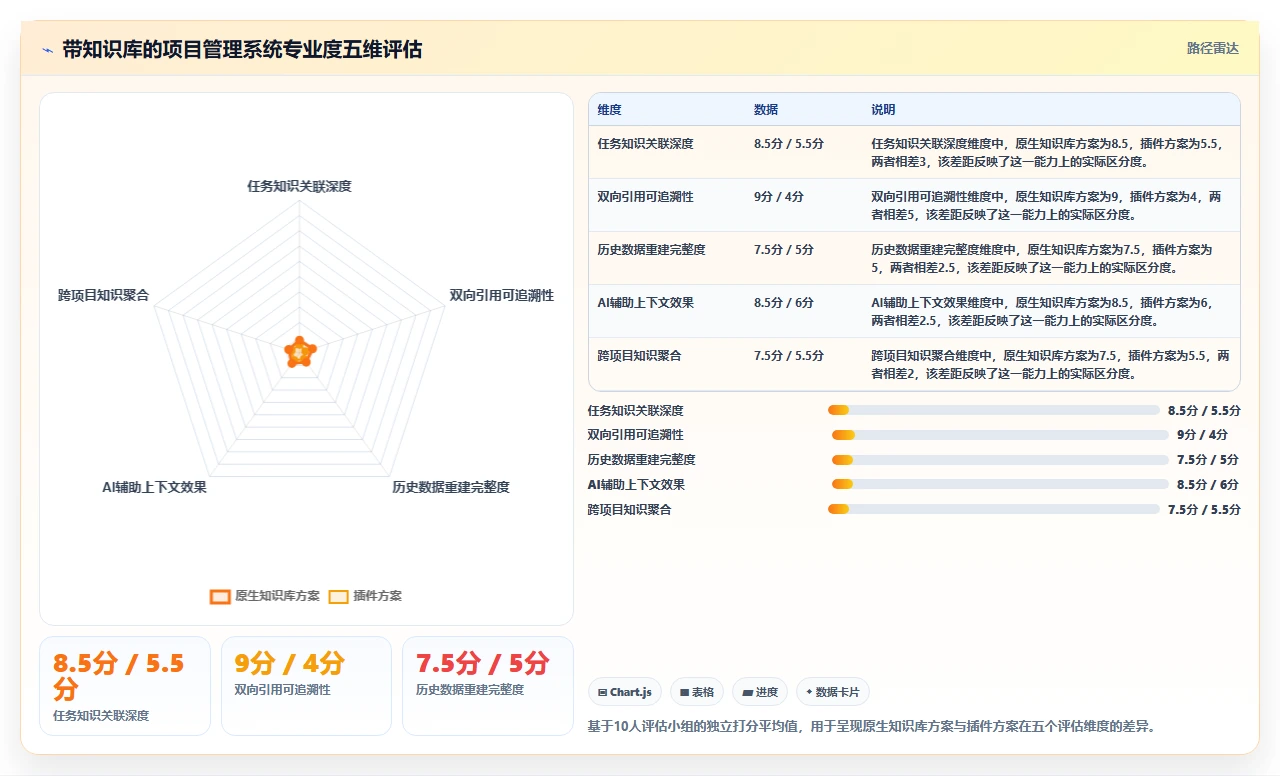
Task: Open the 9分 / 4分 metric card
Action: click(306, 686)
